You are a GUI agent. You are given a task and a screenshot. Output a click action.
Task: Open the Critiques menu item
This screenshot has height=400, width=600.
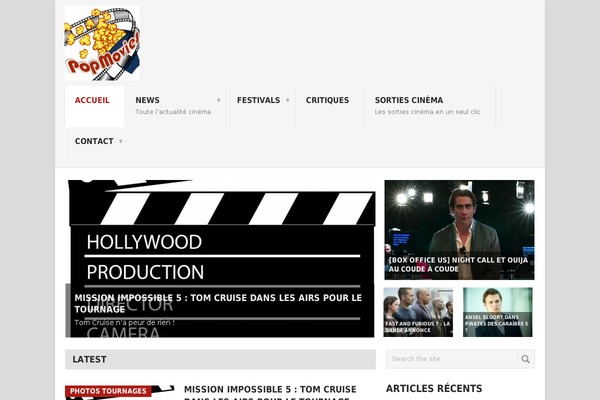(x=327, y=100)
